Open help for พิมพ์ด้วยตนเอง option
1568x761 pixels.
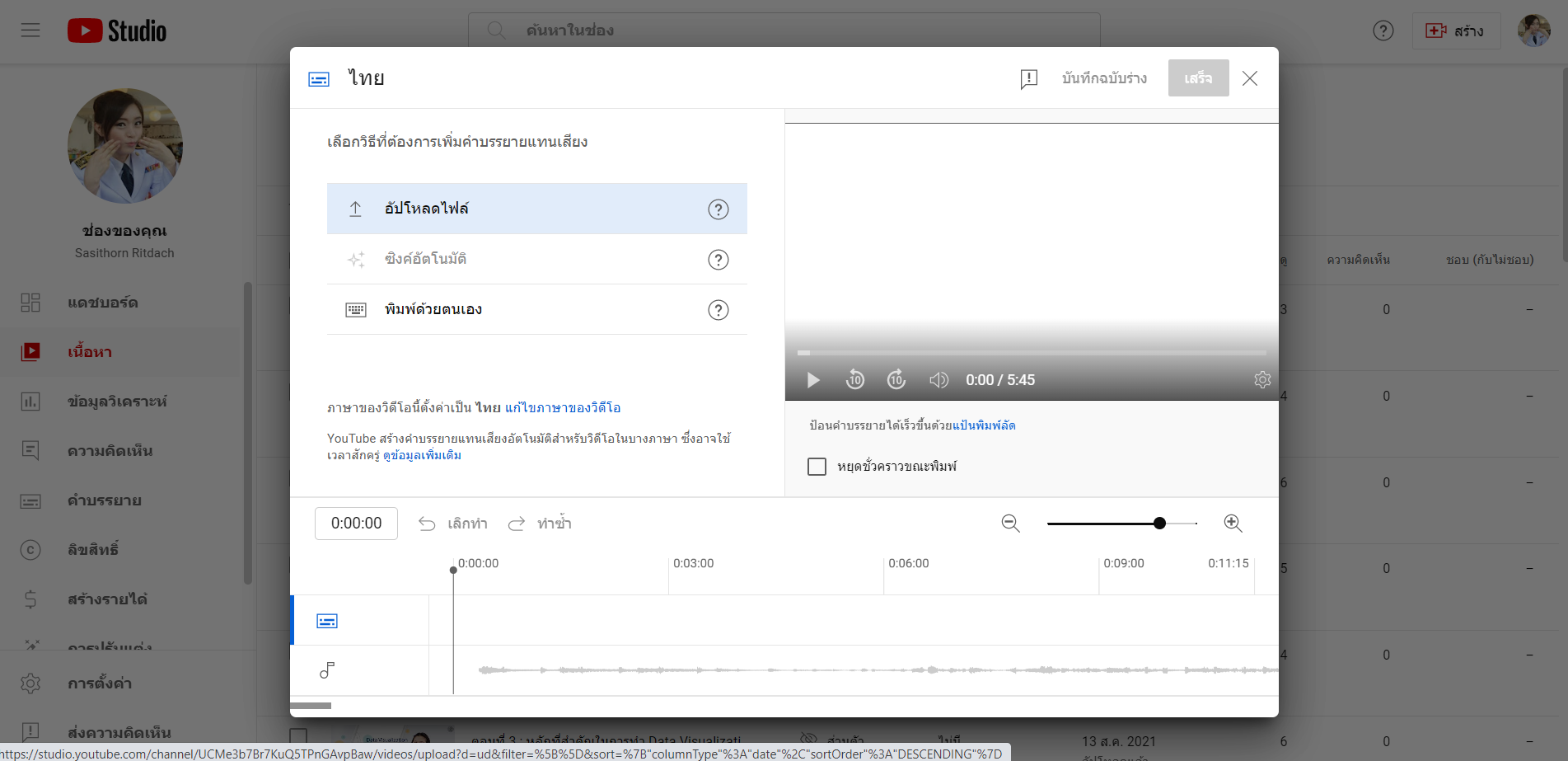click(718, 310)
